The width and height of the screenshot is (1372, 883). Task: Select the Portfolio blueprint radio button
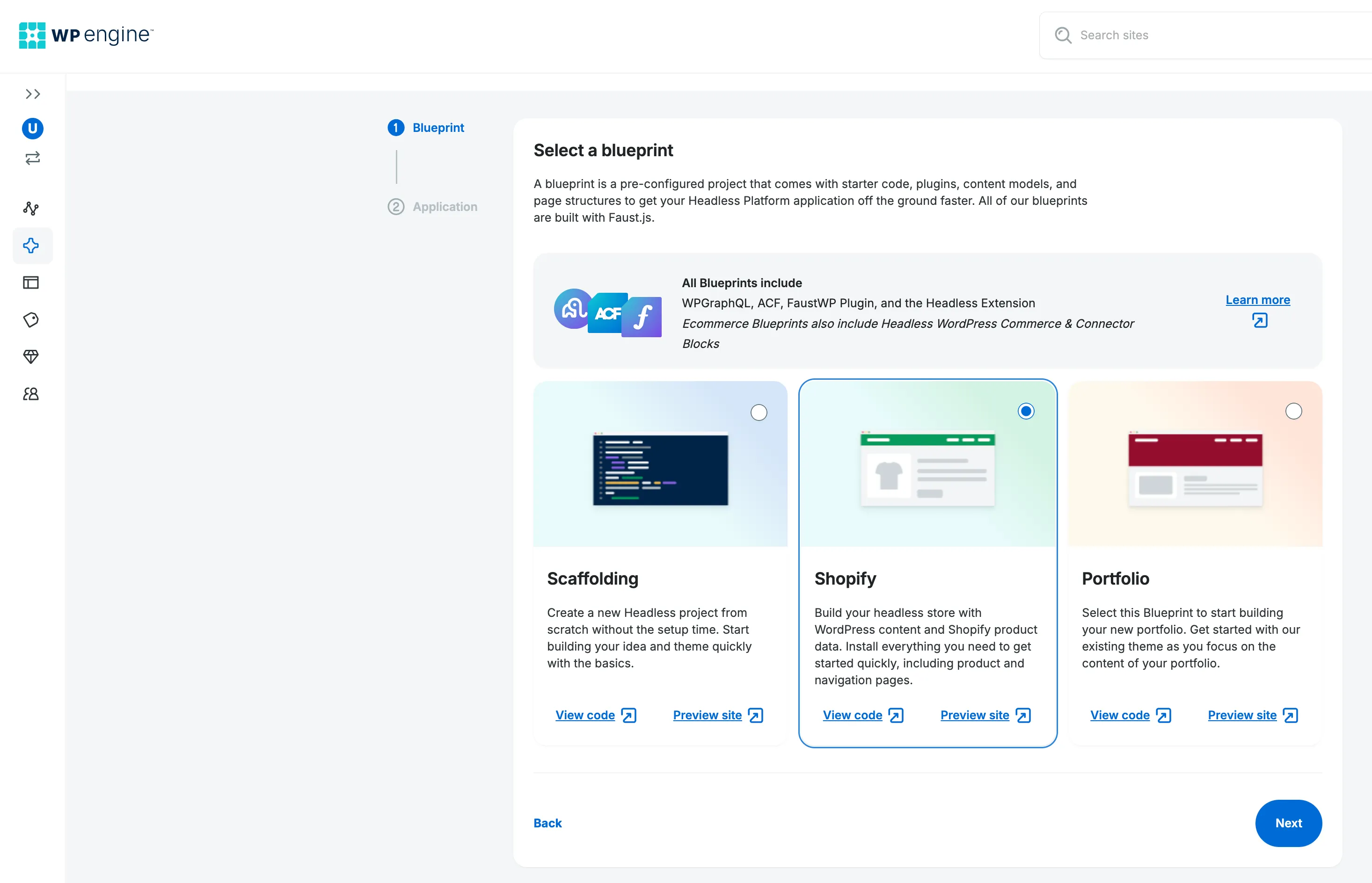(1294, 411)
